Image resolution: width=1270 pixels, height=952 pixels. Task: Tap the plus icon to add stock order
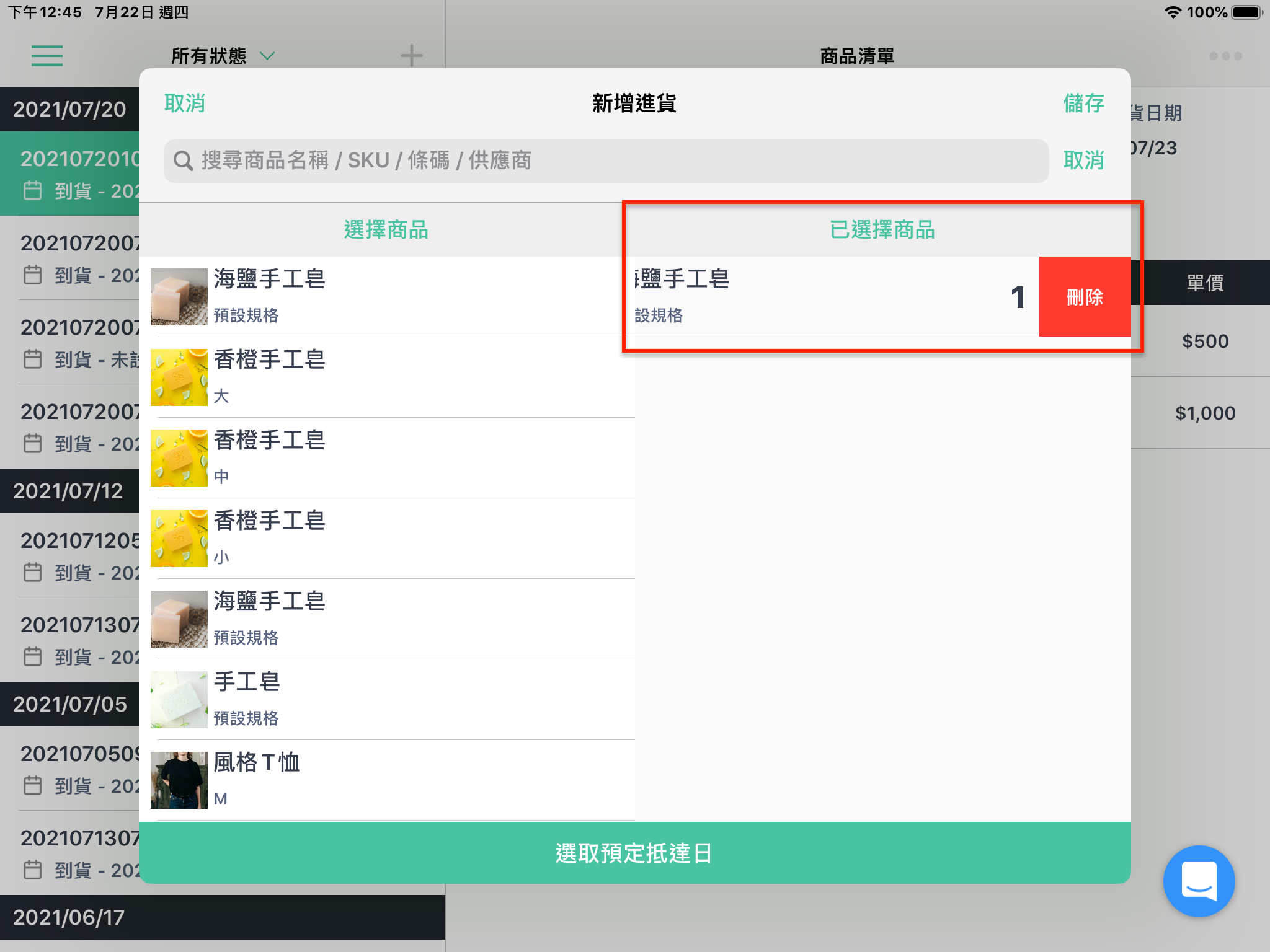411,56
